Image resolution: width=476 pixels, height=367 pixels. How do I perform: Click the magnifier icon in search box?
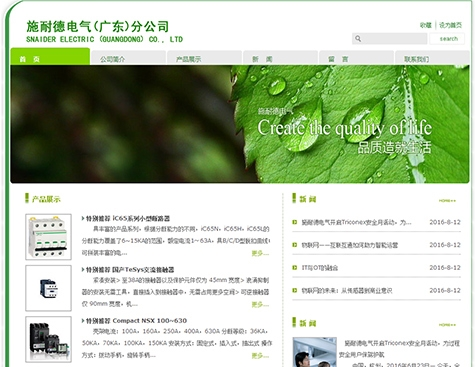point(358,39)
